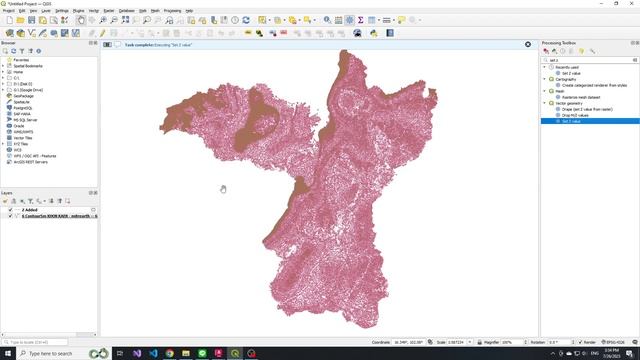
Task: Open project using the folder icon
Action: pos(20,20)
